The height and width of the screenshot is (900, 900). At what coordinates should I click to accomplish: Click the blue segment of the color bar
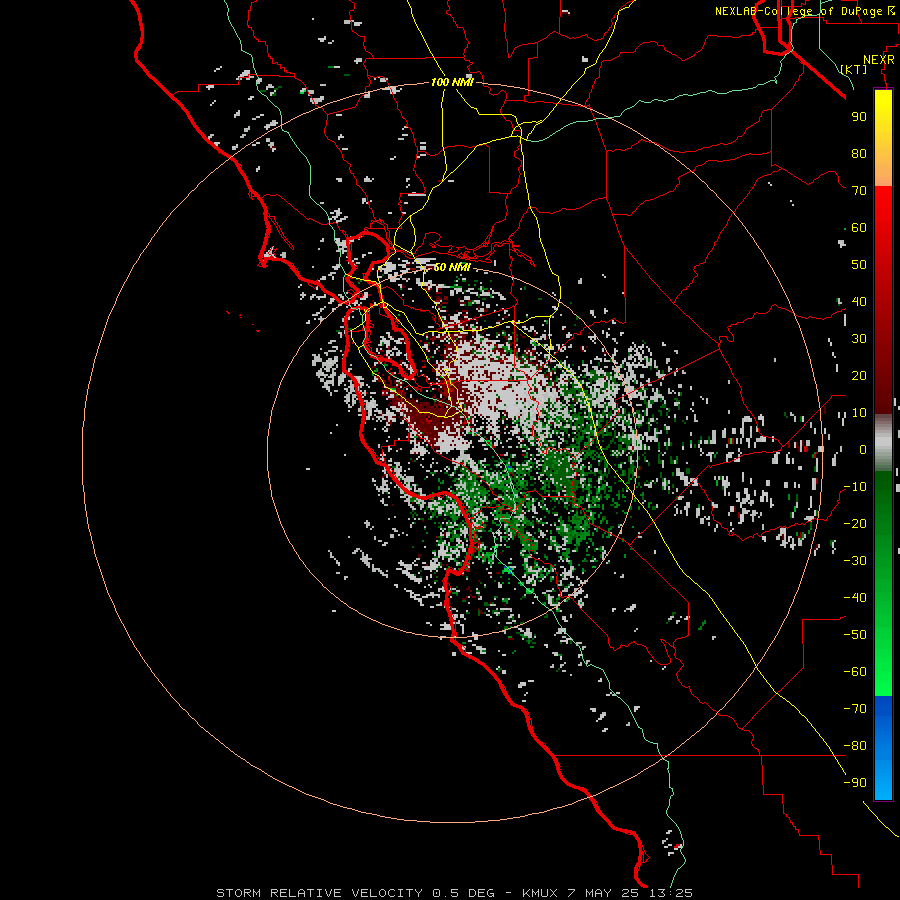(883, 747)
